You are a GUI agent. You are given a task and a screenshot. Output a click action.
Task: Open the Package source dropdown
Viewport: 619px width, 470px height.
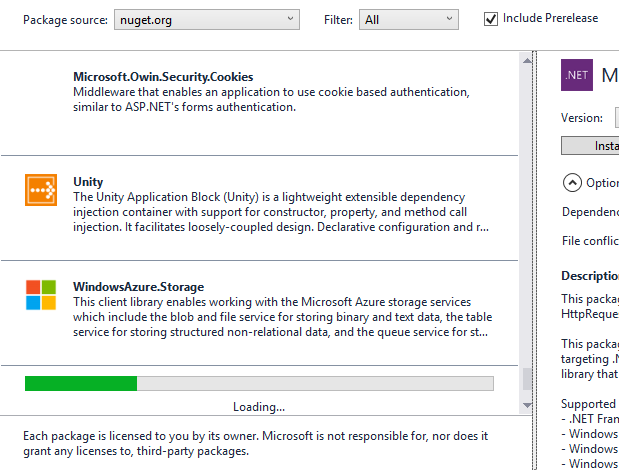(x=207, y=20)
